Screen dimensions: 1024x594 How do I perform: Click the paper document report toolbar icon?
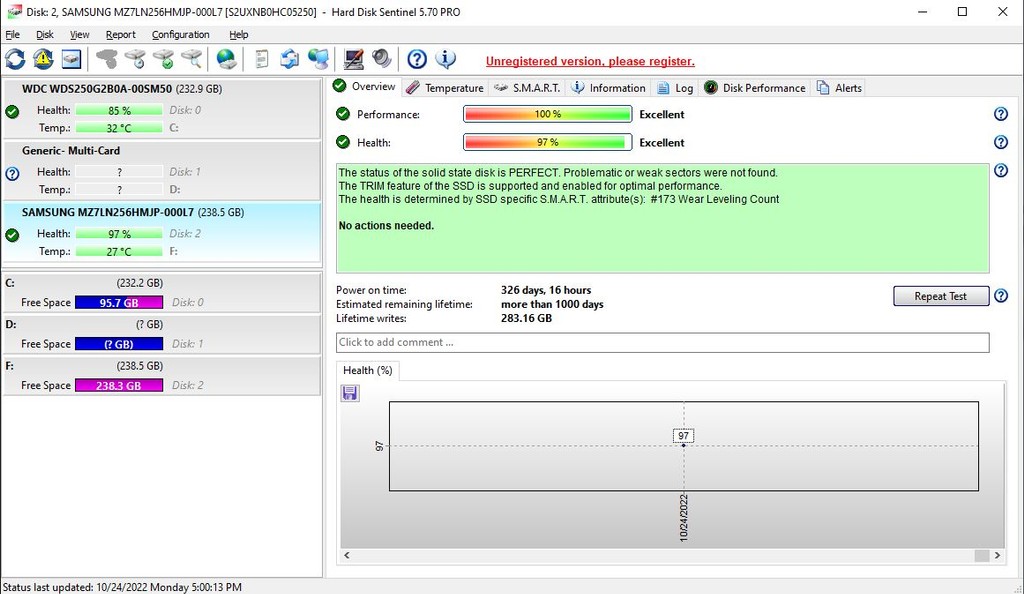(261, 59)
